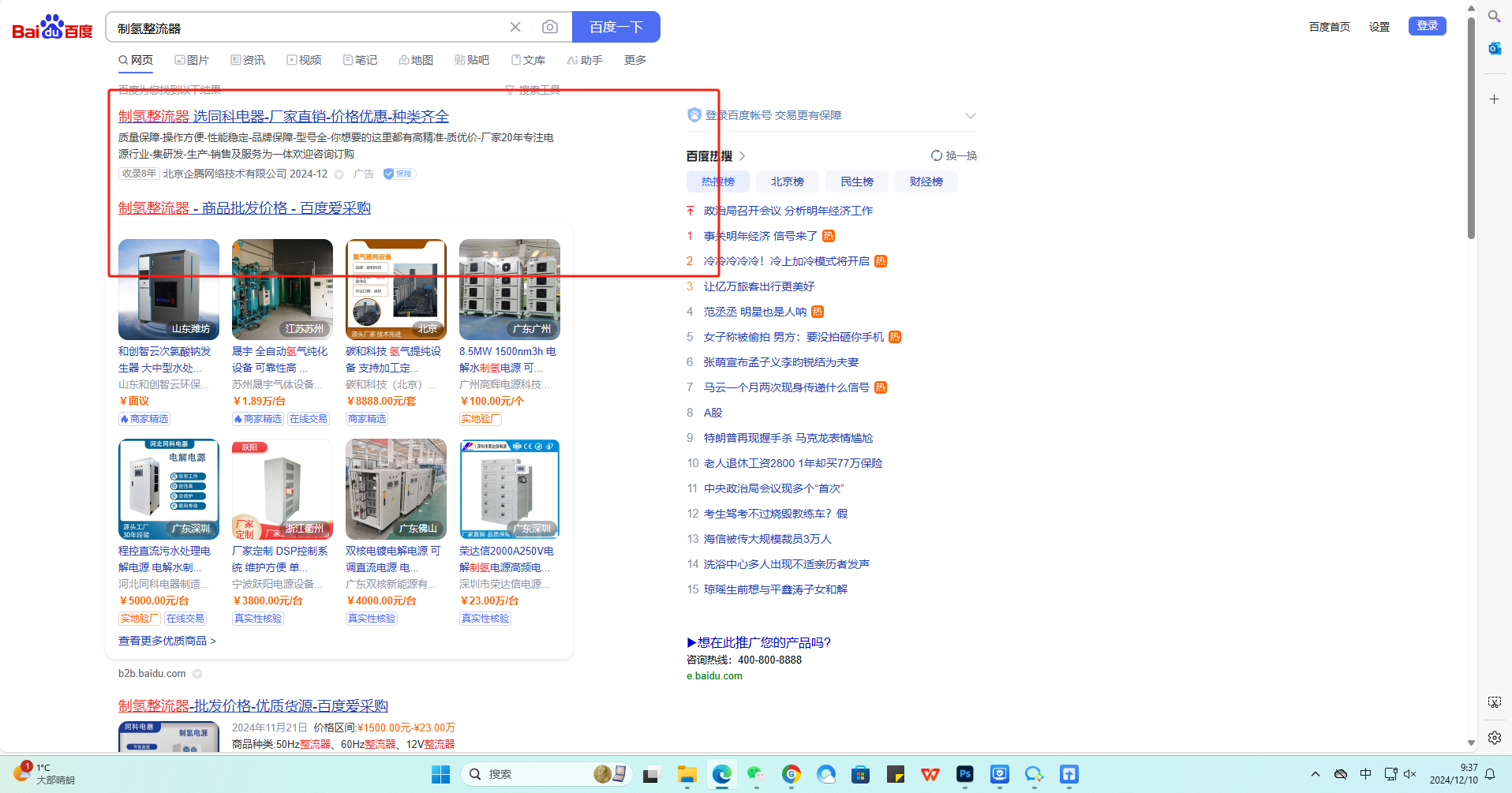Viewport: 1512px width, 793px height.
Task: Click the 百度一下 search button
Action: (x=616, y=27)
